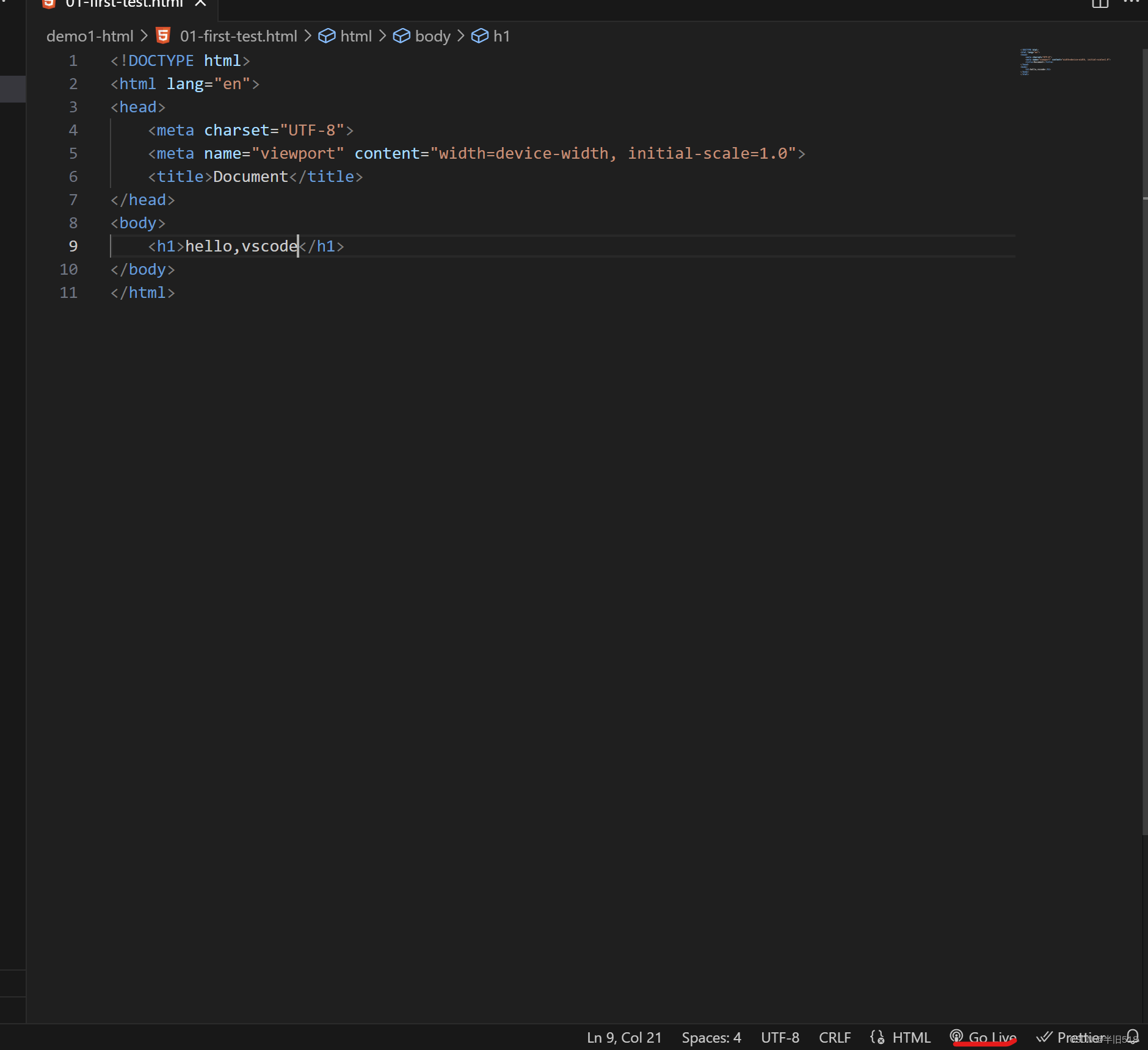Close the 01-first-test.html editor tab
This screenshot has width=1148, height=1050.
(200, 4)
